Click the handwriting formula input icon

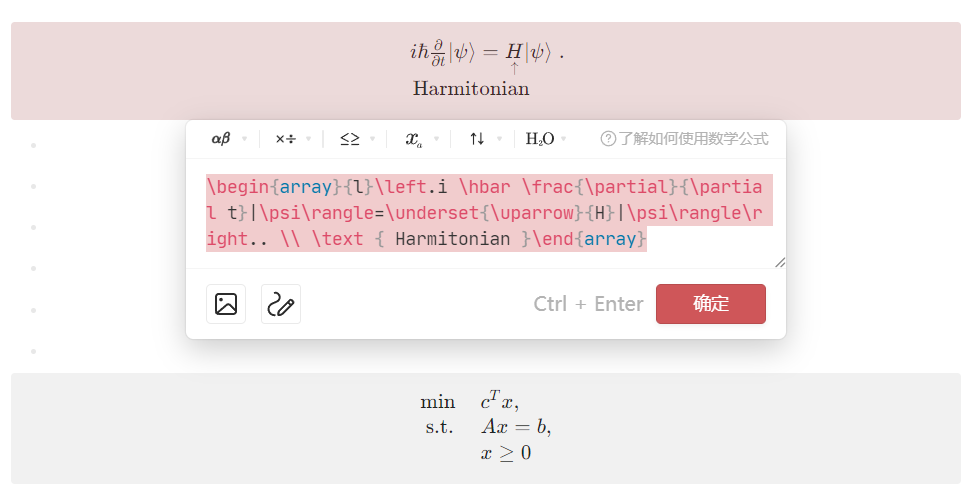click(281, 304)
